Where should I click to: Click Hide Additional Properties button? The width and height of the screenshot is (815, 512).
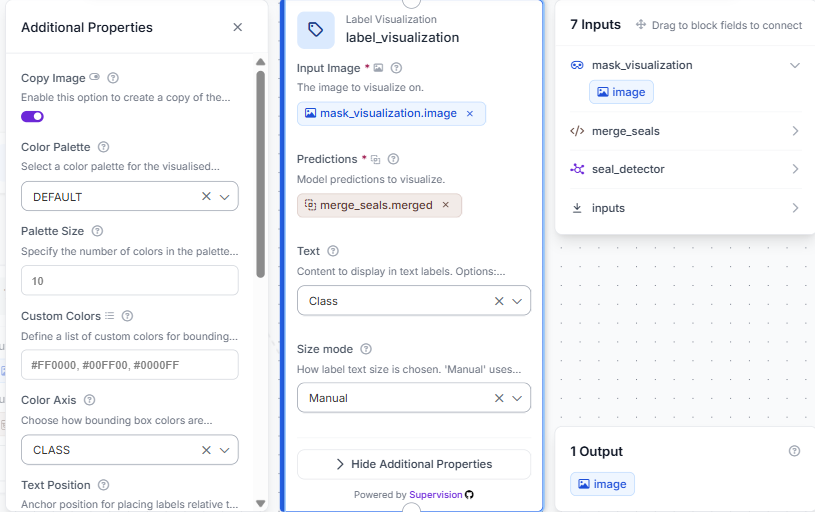[x=414, y=464]
